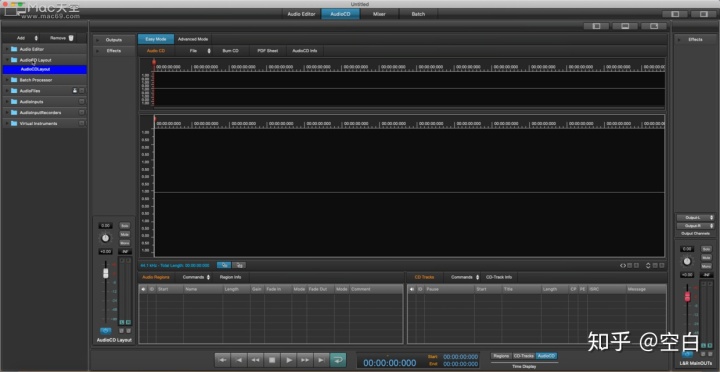Expand the Audio Editor folder in the sidebar
The height and width of the screenshot is (372, 720).
6,49
